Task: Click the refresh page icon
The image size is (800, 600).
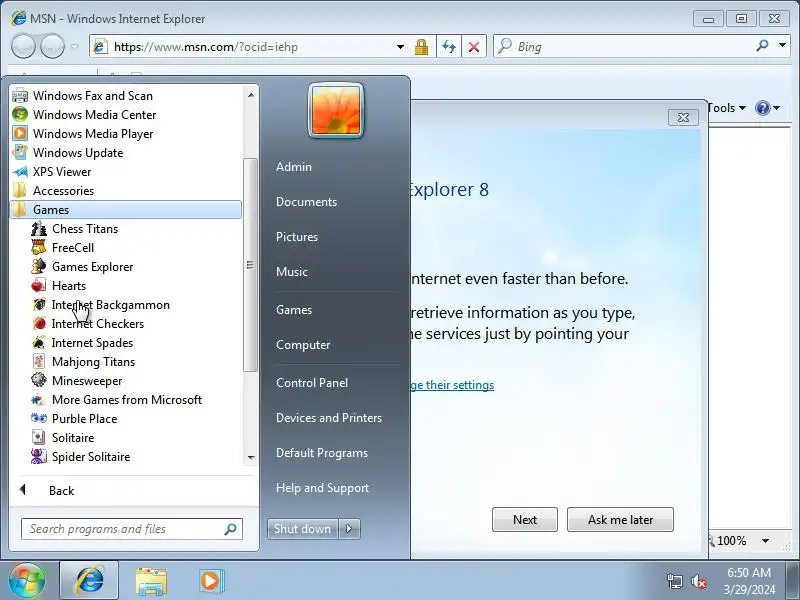Action: (449, 47)
